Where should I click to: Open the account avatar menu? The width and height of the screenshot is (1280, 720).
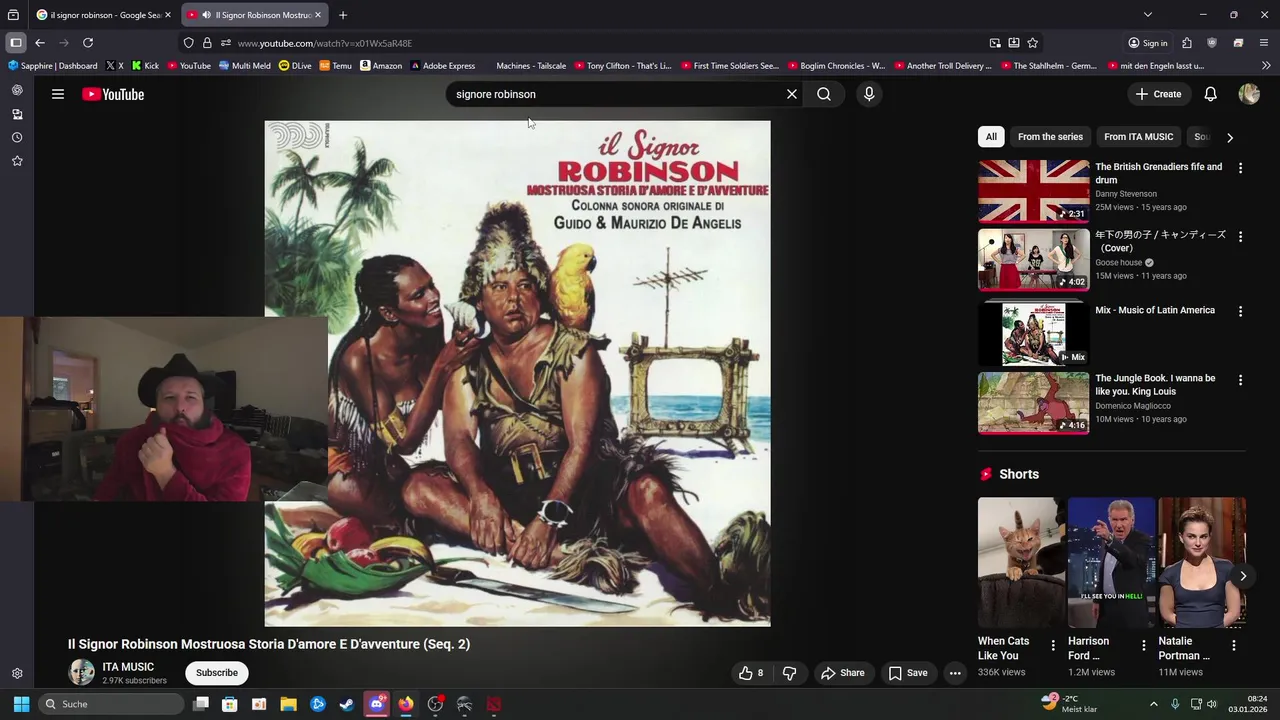pos(1249,94)
